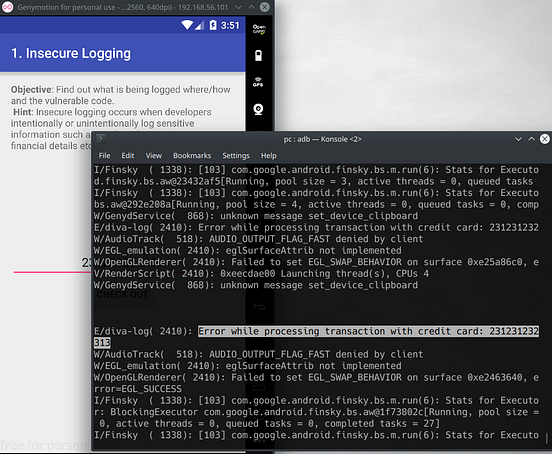Click the Genymotion logo in title bar

click(7, 7)
